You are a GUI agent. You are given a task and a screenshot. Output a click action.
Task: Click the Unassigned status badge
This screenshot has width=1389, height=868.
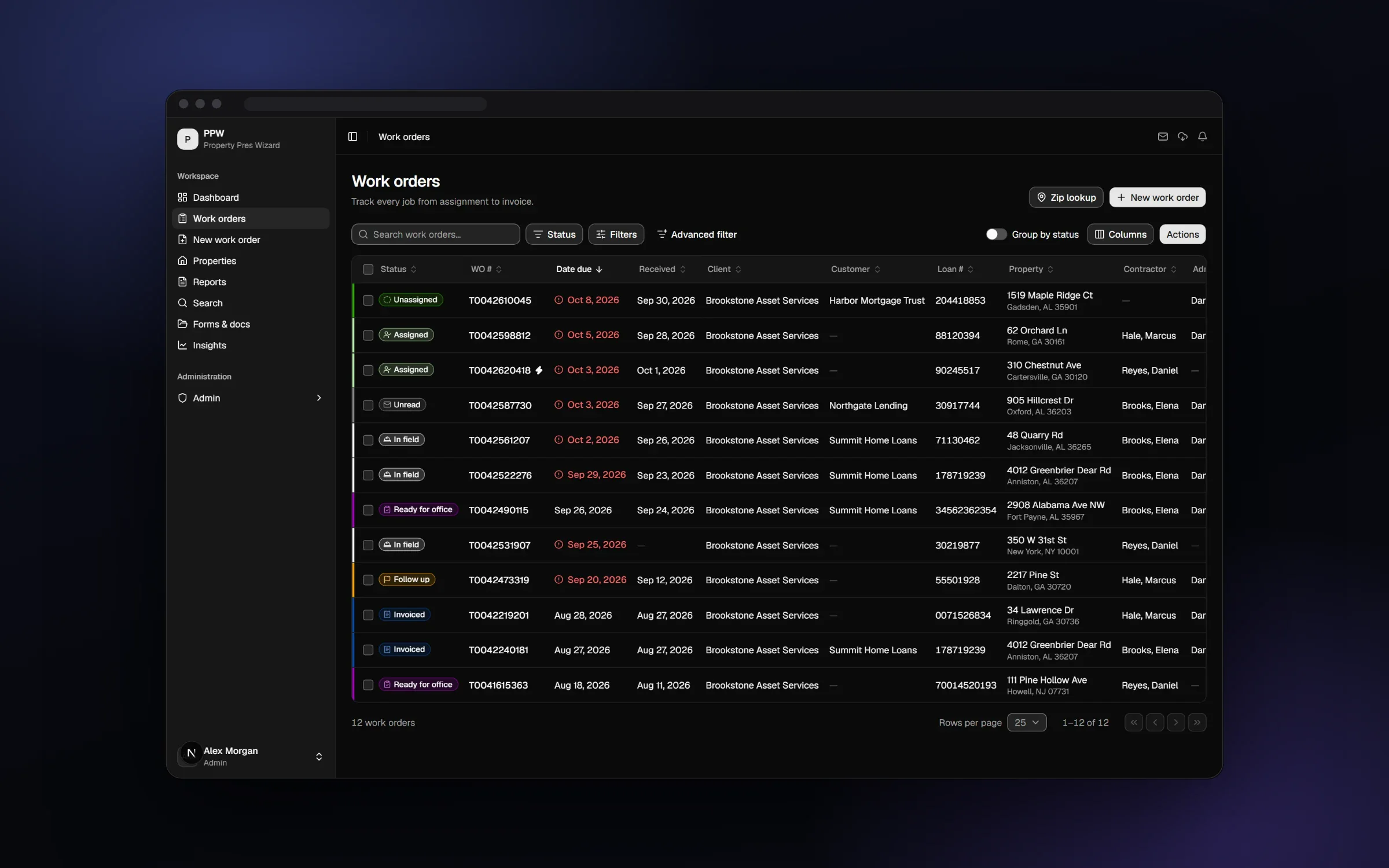point(410,300)
